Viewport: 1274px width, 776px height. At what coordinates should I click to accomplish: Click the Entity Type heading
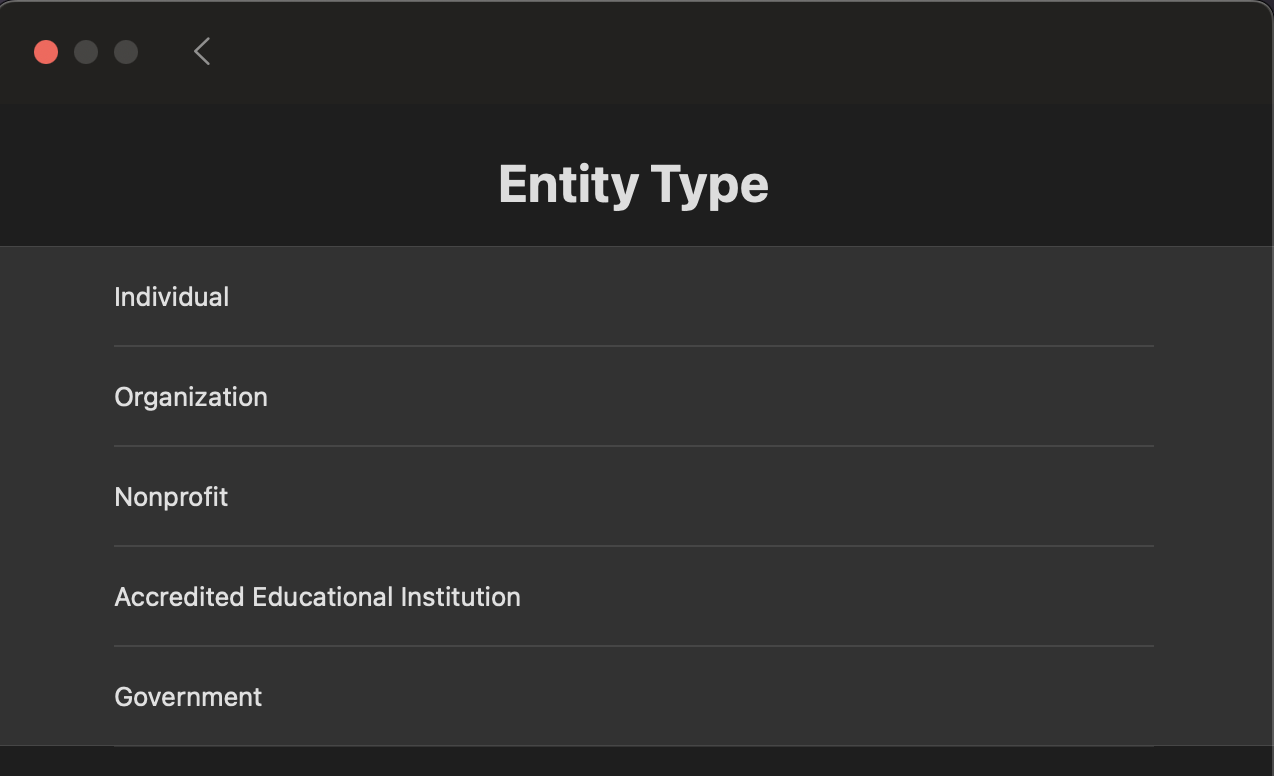tap(633, 185)
